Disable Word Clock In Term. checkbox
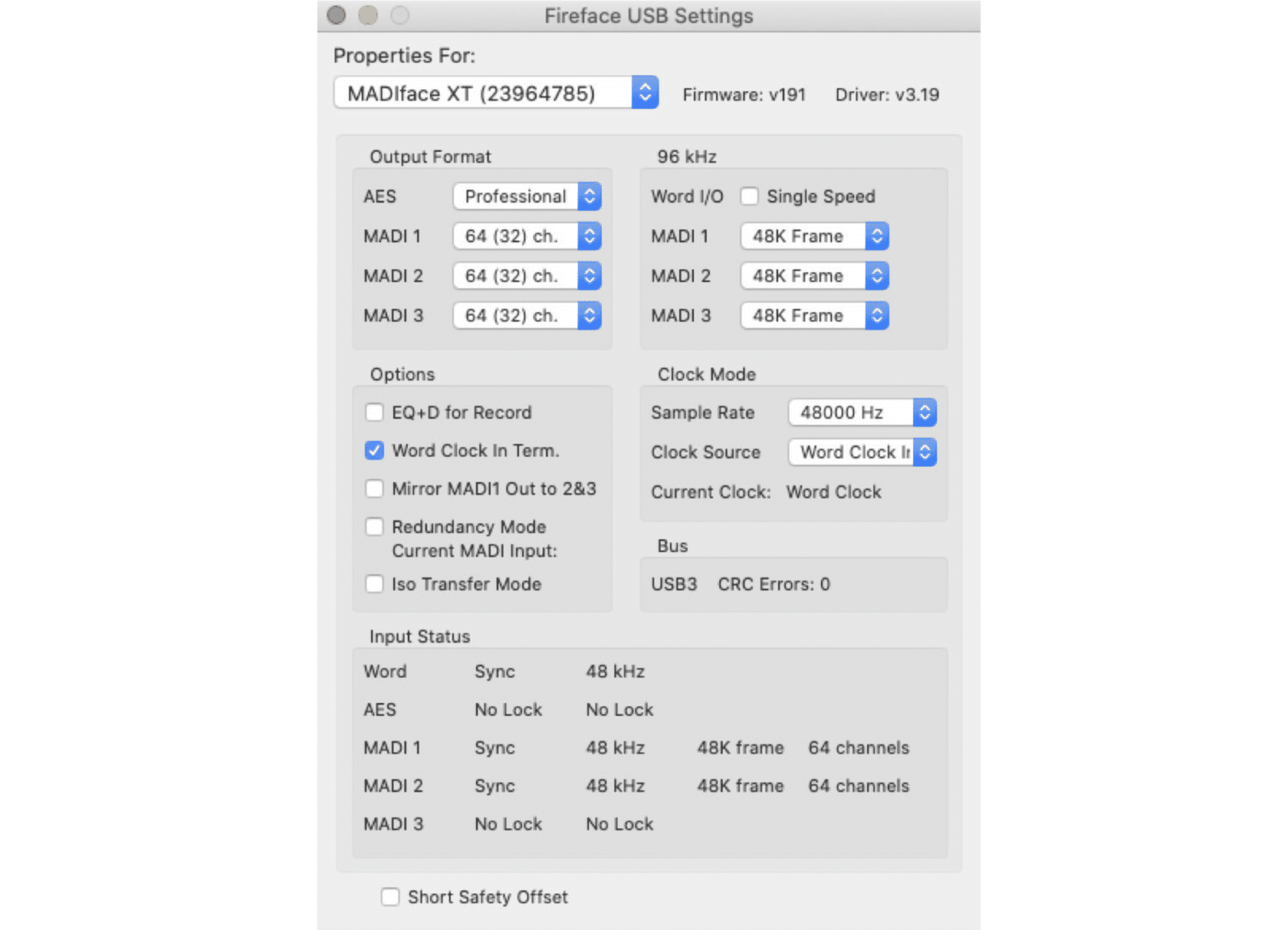This screenshot has height=930, width=1288. pos(374,451)
